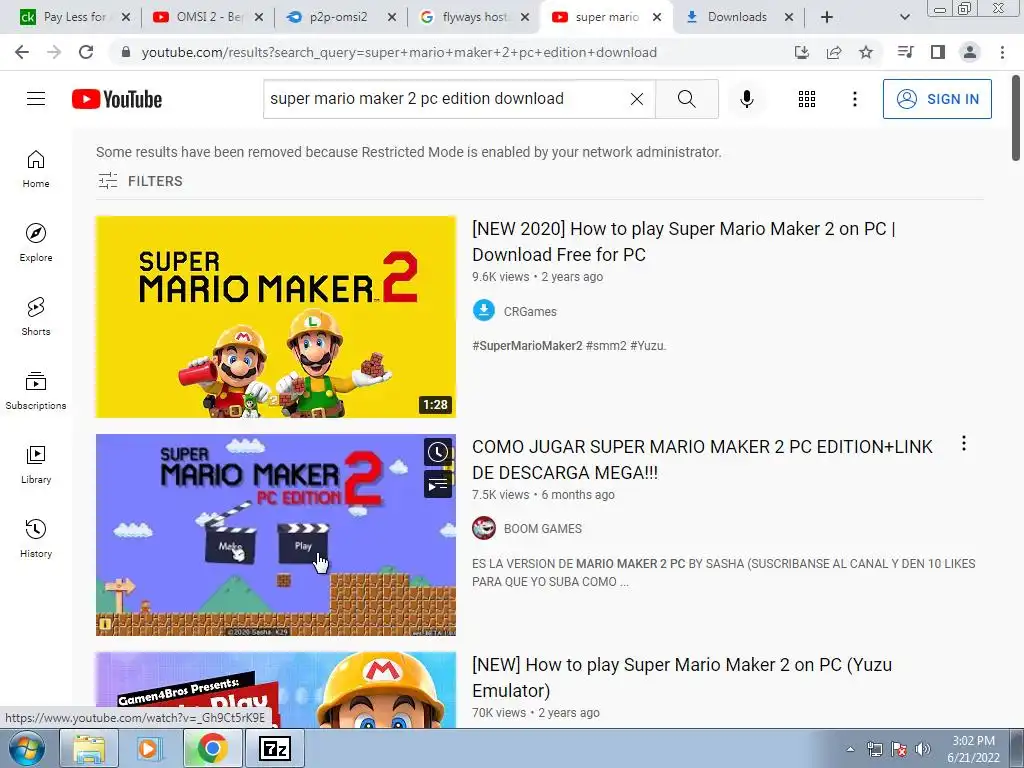Clear the search box with X icon
Image resolution: width=1024 pixels, height=768 pixels.
click(637, 99)
